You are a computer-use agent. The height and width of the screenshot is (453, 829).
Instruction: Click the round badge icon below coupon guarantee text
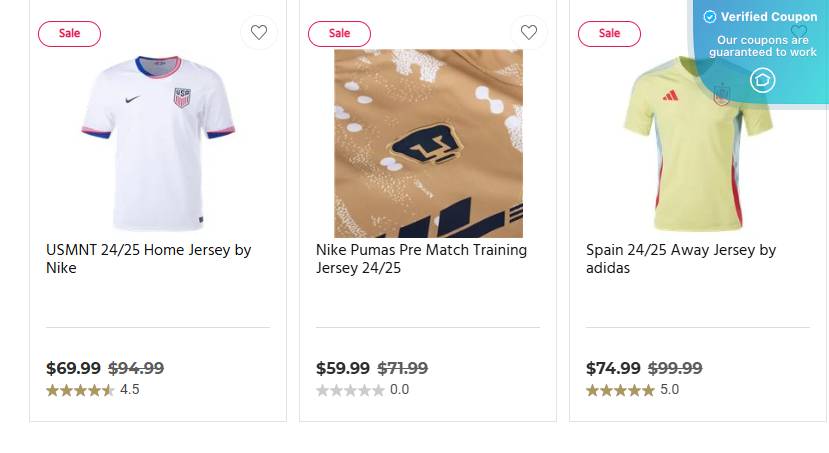pyautogui.click(x=763, y=80)
